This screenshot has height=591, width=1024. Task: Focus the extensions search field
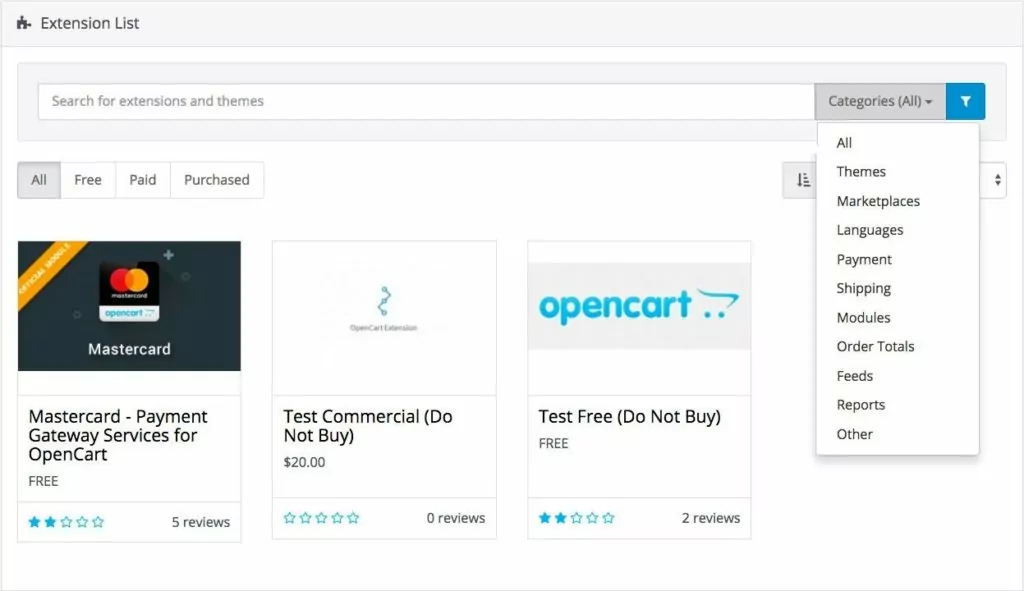click(x=426, y=101)
